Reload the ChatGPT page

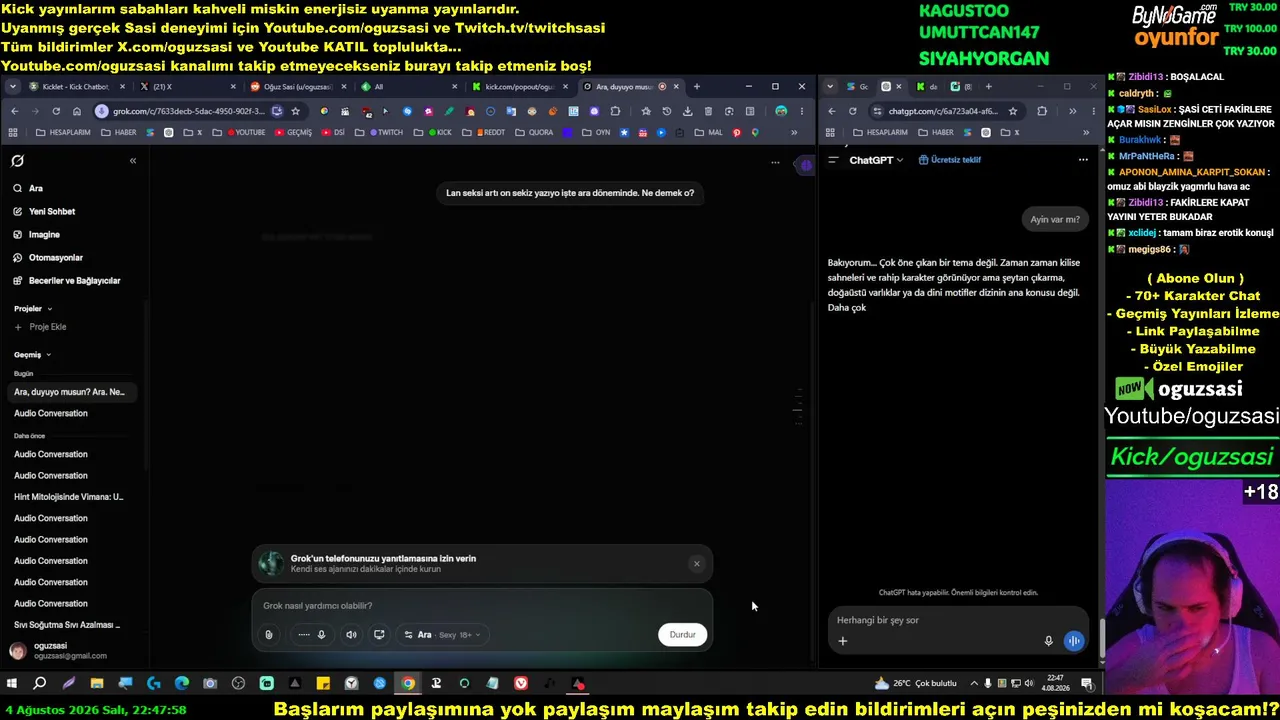[x=852, y=111]
